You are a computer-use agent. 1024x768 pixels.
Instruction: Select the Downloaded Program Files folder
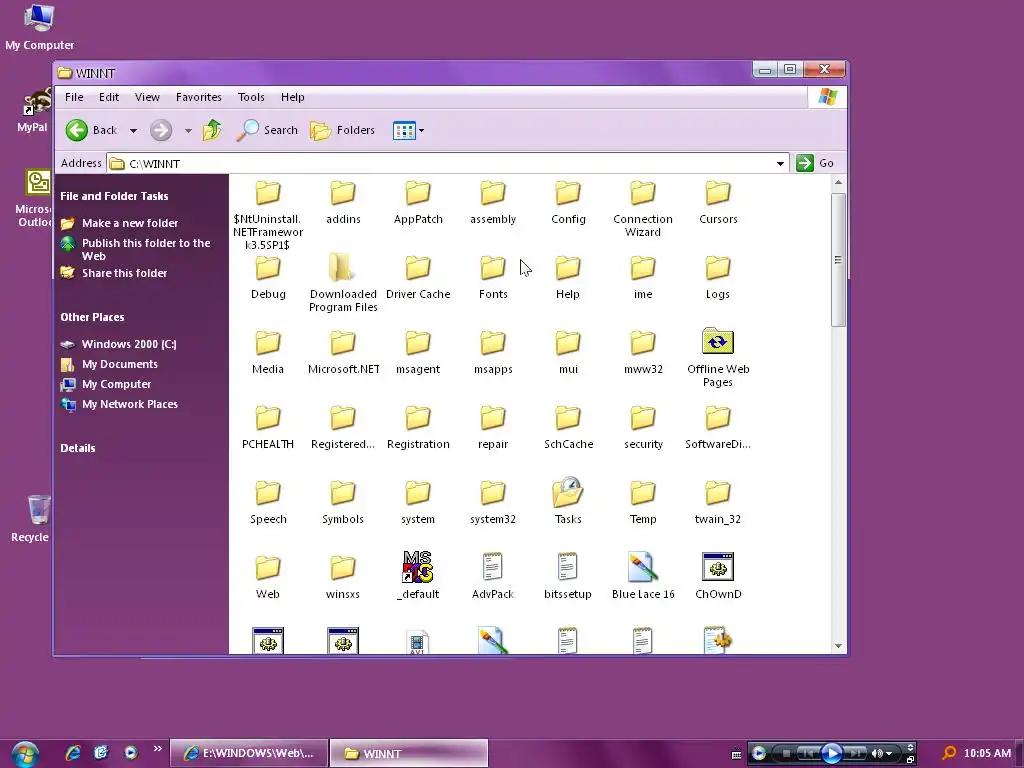point(343,282)
